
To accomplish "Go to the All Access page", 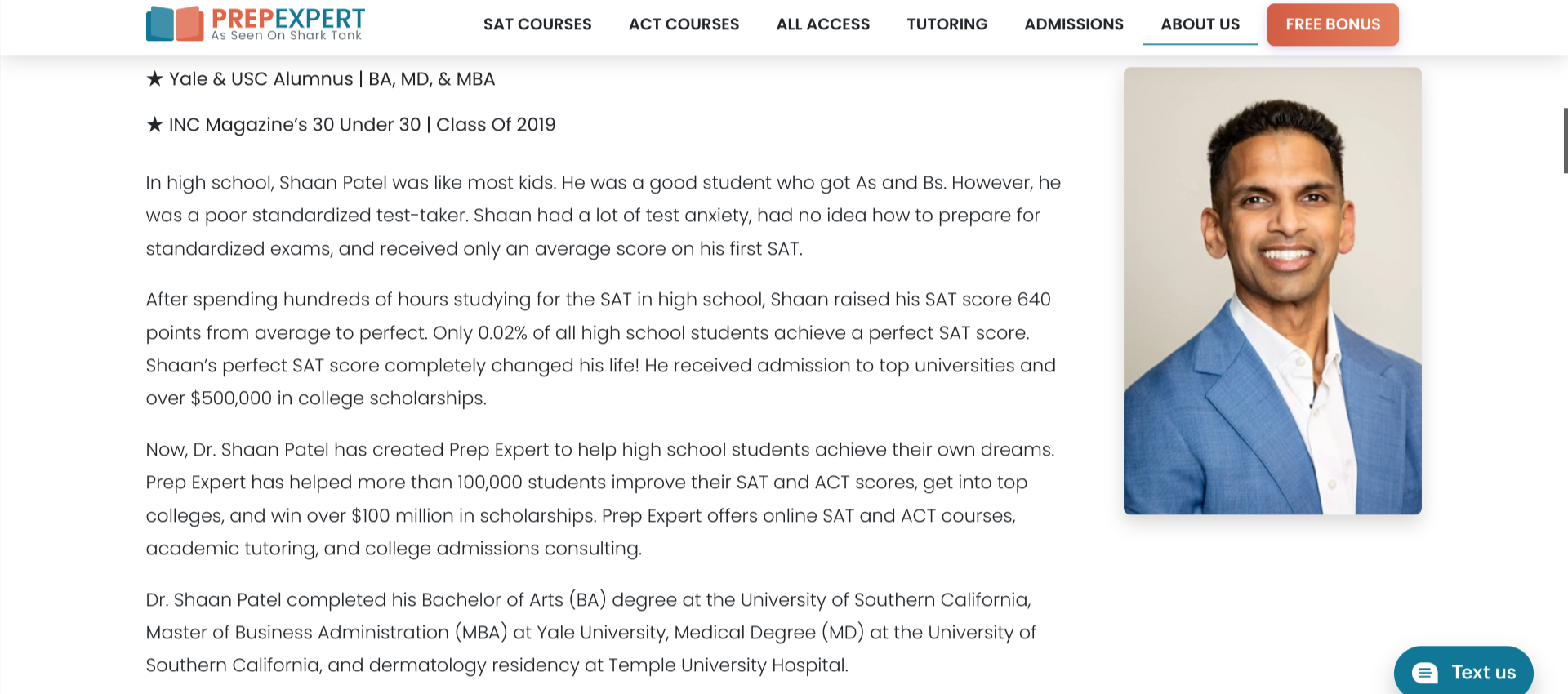I will pos(822,24).
